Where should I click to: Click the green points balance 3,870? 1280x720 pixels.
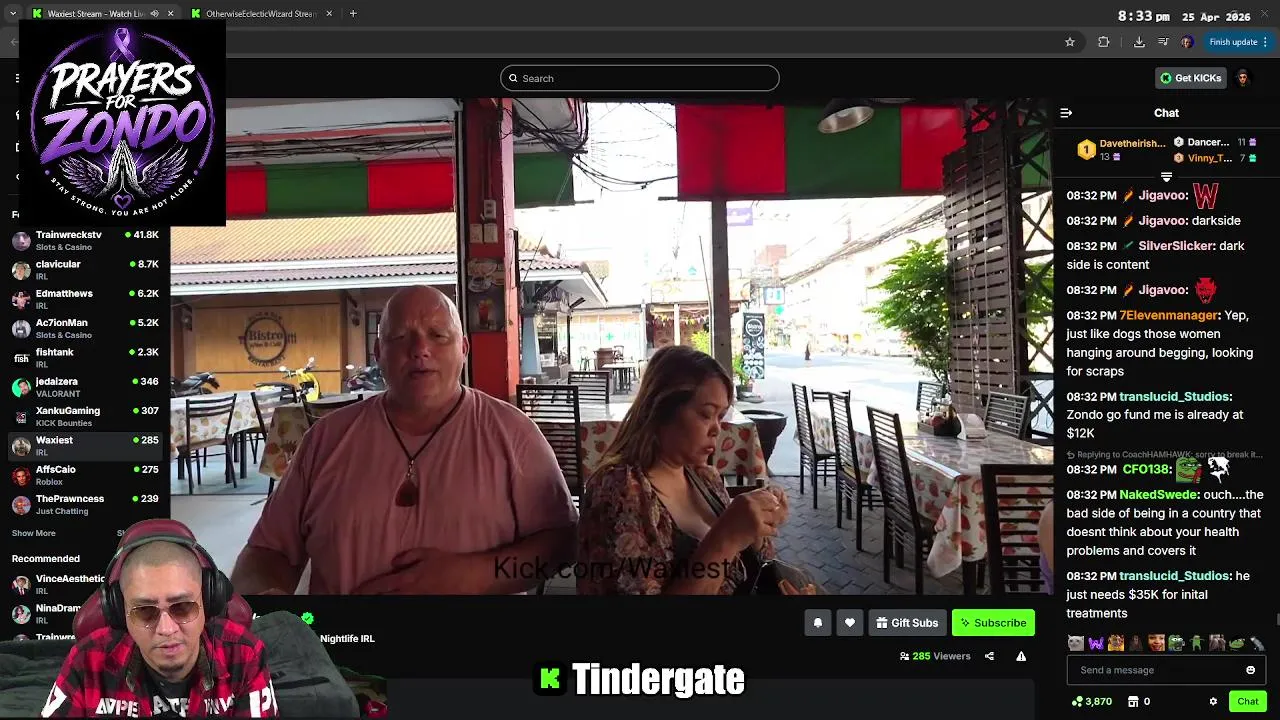tap(1092, 701)
